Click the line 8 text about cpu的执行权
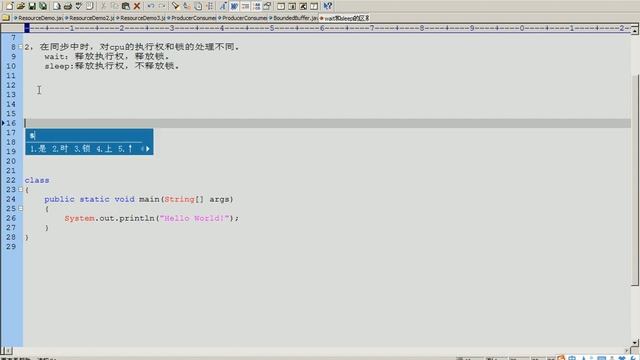The width and height of the screenshot is (640, 360). pyautogui.click(x=132, y=47)
